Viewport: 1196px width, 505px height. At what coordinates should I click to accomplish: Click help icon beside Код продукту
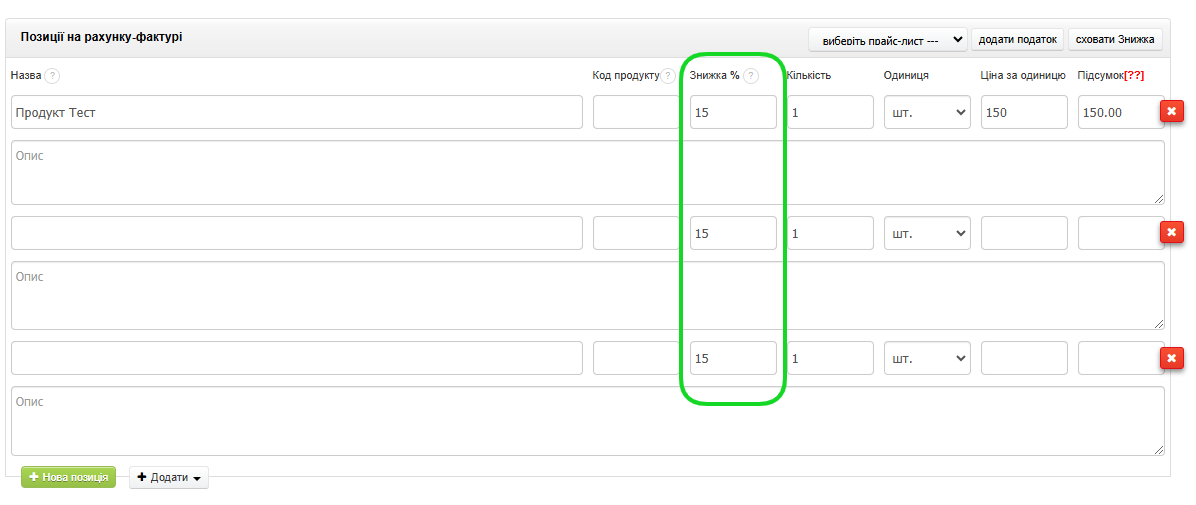click(x=668, y=76)
